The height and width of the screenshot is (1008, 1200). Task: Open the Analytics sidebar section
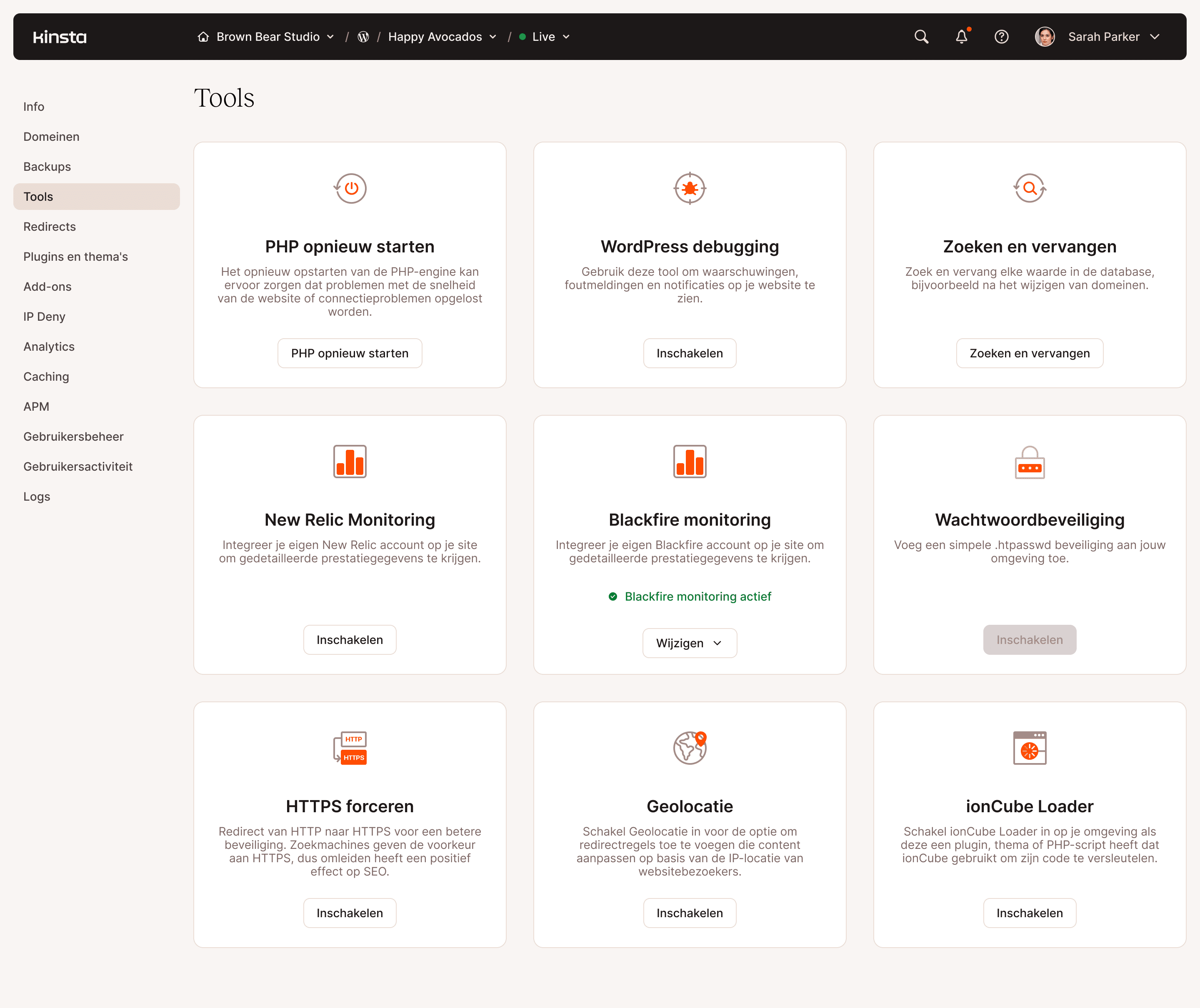(x=49, y=346)
